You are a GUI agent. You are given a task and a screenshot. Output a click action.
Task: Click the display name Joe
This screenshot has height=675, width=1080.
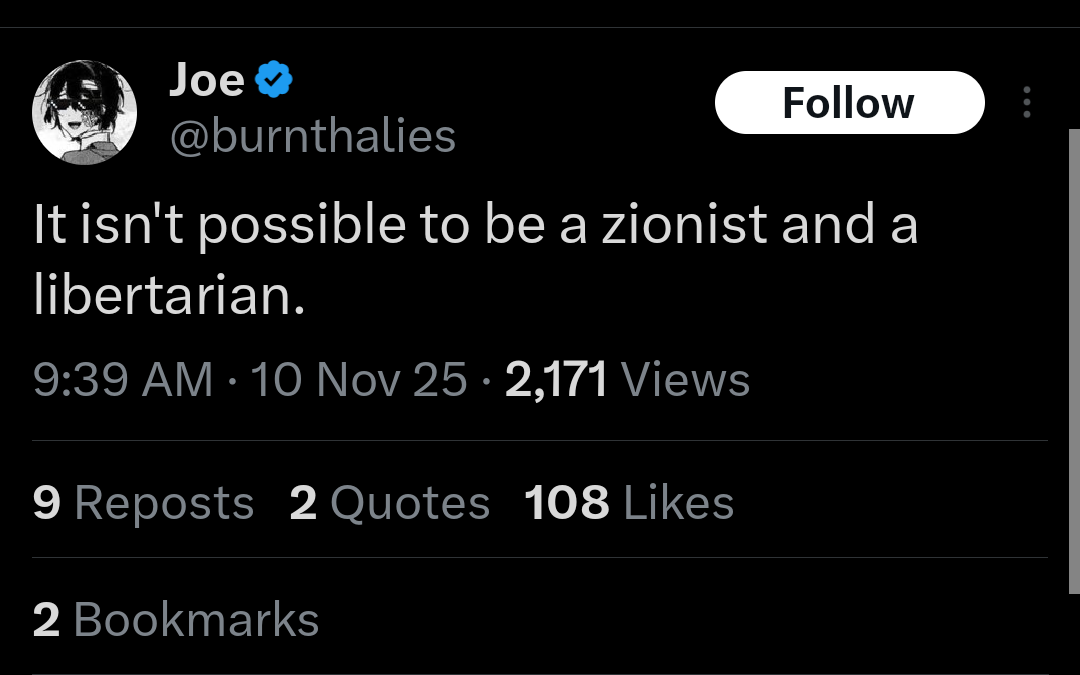(207, 80)
